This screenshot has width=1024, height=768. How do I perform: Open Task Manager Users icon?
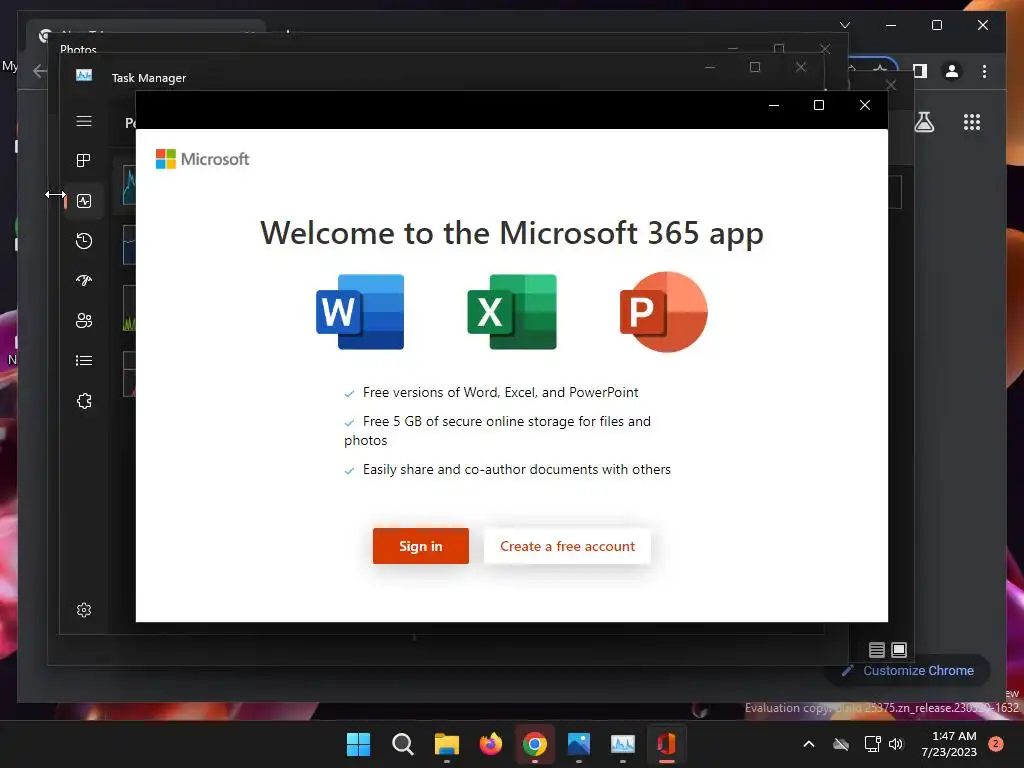click(x=84, y=321)
